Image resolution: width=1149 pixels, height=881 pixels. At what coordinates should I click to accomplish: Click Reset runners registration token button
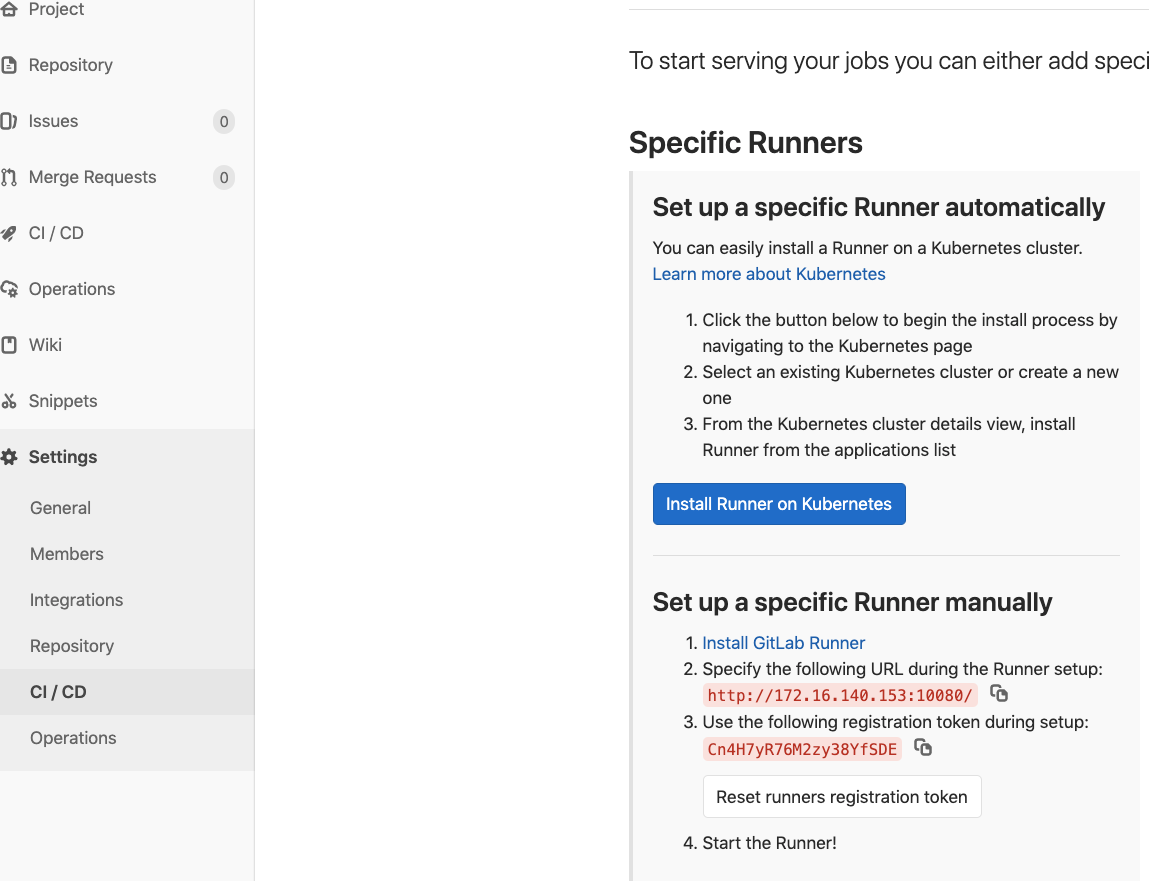(x=841, y=797)
